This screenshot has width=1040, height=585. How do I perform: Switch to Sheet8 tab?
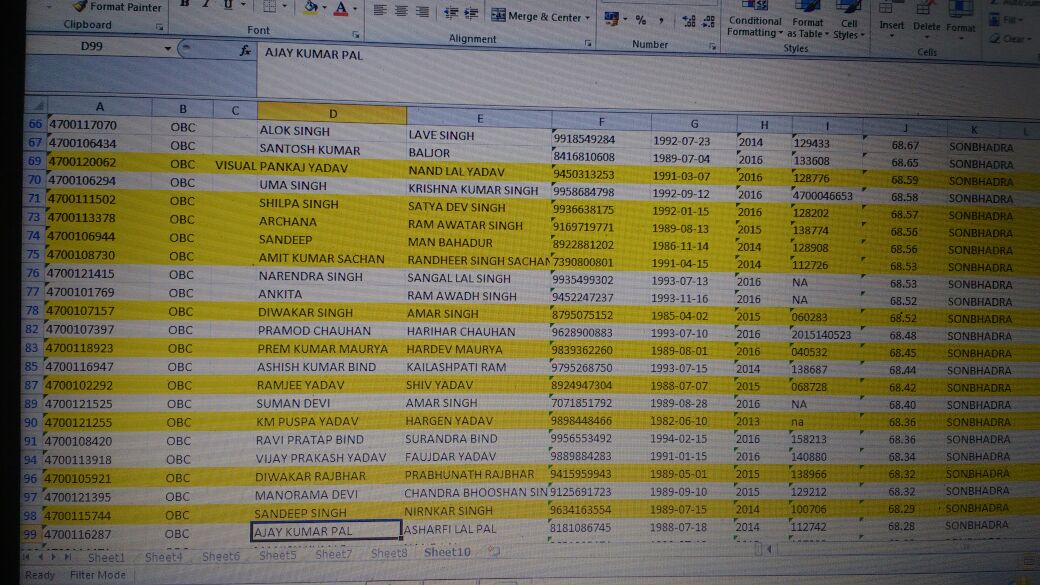(389, 552)
